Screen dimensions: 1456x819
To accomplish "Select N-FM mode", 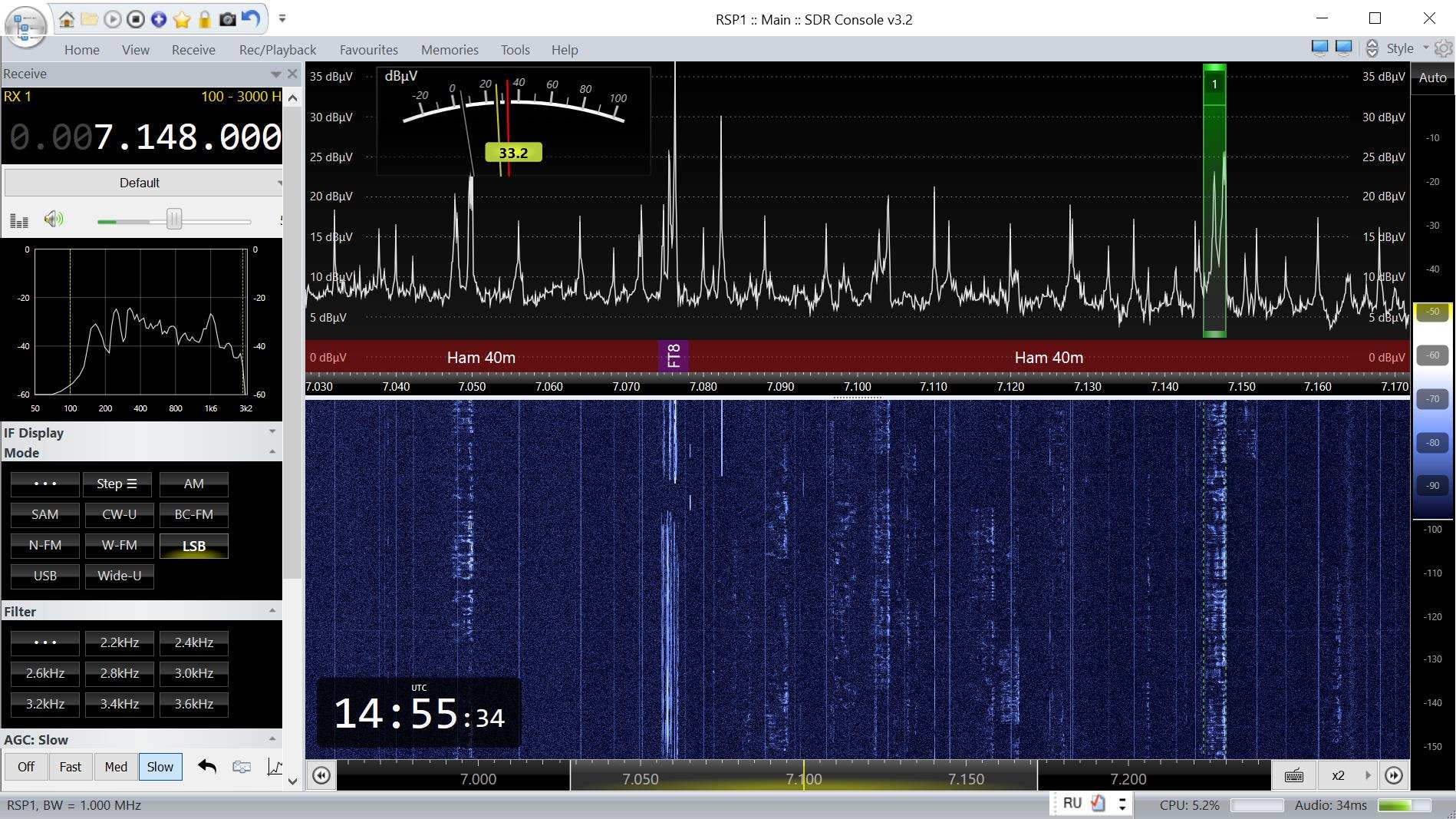I will click(45, 545).
